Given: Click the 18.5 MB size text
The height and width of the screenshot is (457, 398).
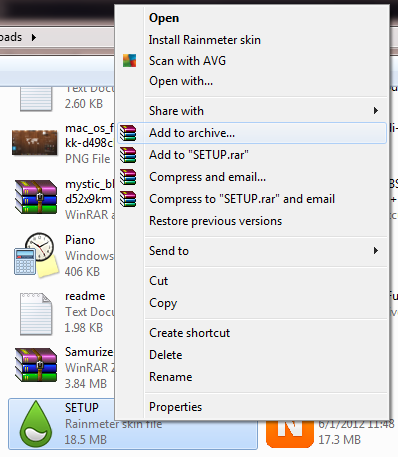Looking at the screenshot, I should (x=86, y=440).
